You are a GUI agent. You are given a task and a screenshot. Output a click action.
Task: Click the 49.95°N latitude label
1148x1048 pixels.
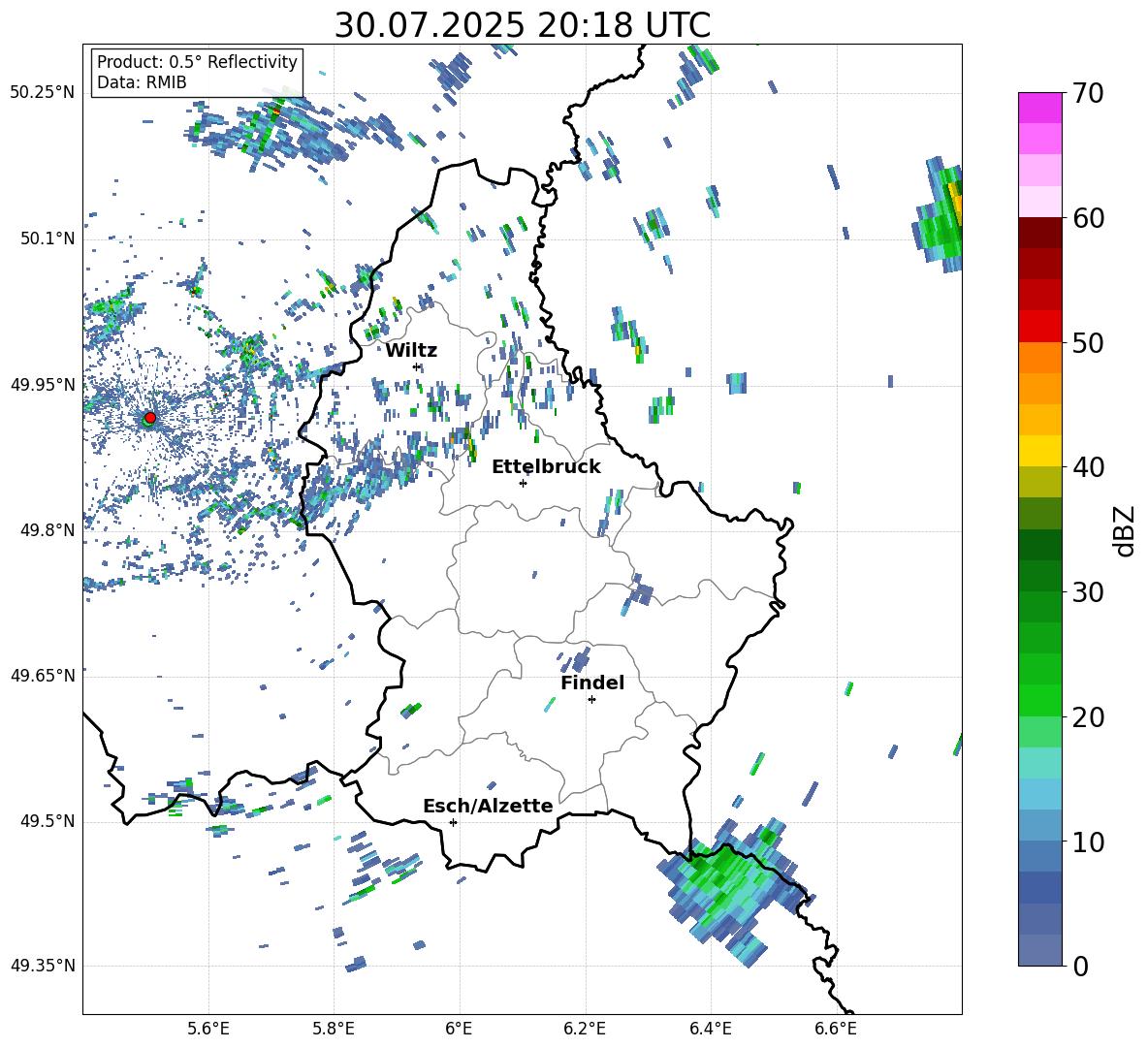(x=43, y=384)
